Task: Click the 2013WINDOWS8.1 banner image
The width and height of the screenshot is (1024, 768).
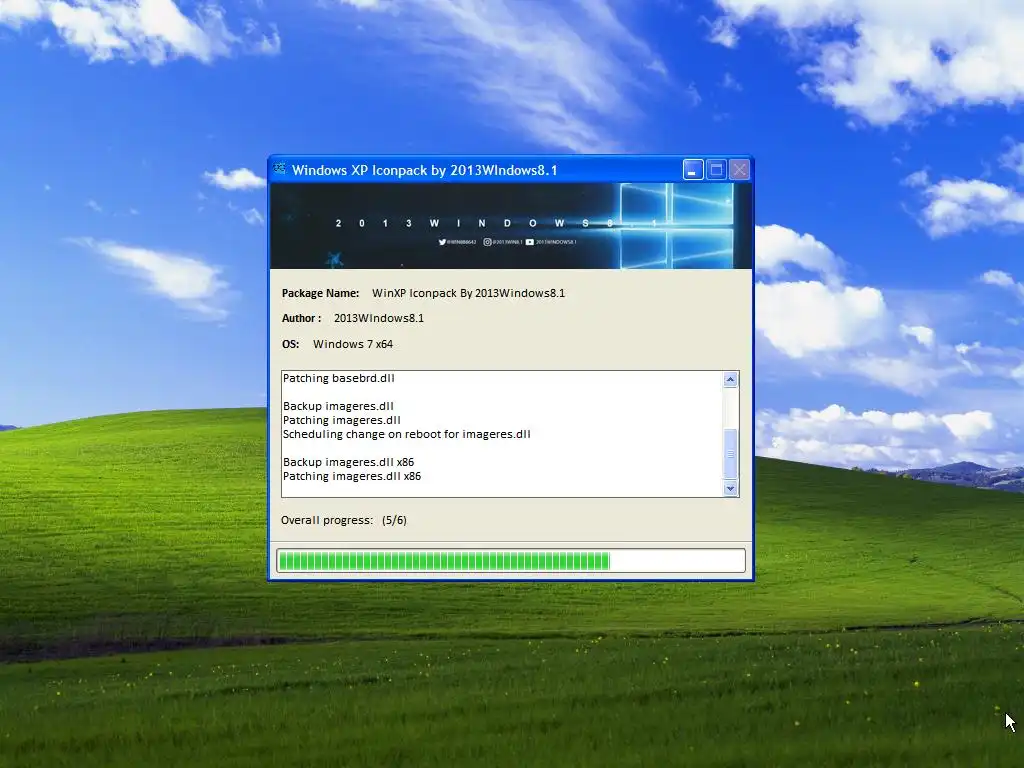Action: coord(511,226)
